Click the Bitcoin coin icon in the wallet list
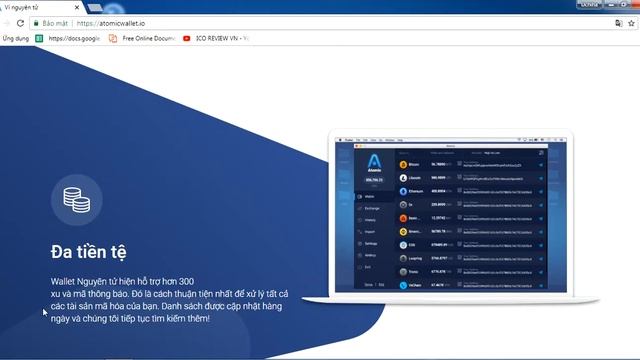 pyautogui.click(x=403, y=164)
